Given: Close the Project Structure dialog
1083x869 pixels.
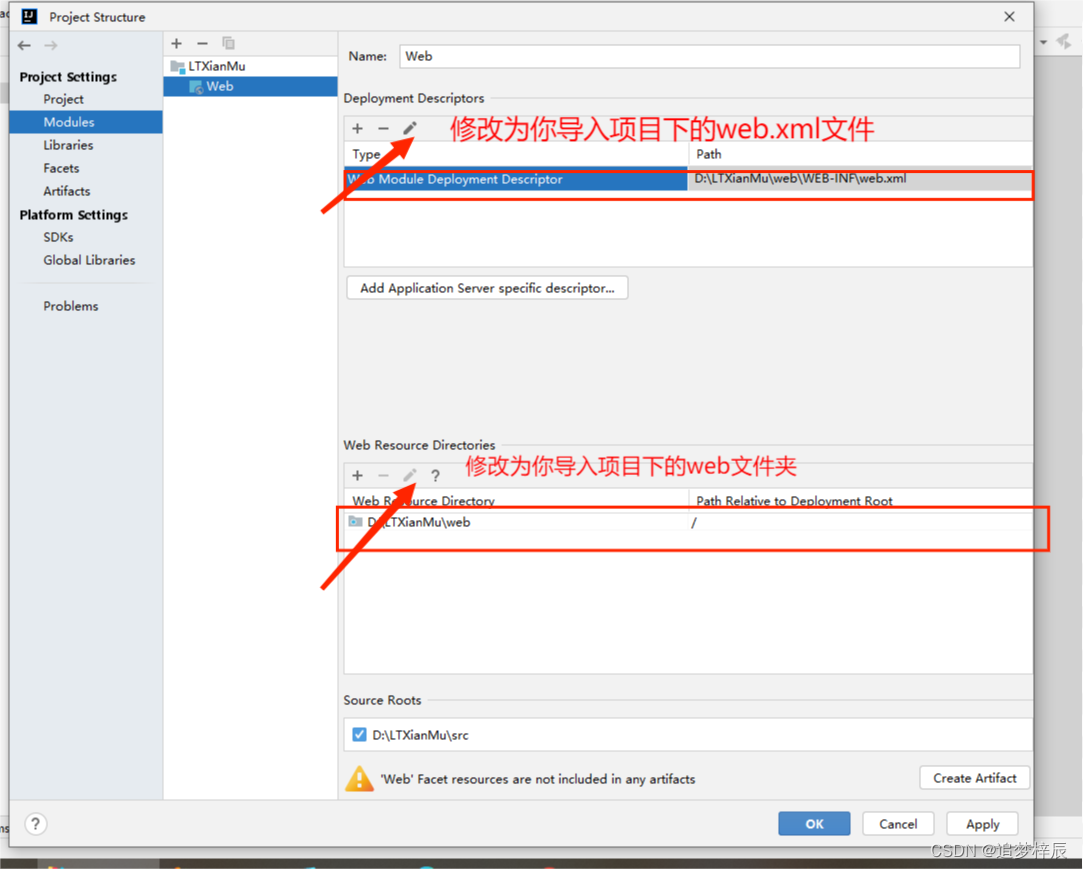Looking at the screenshot, I should click(1009, 17).
